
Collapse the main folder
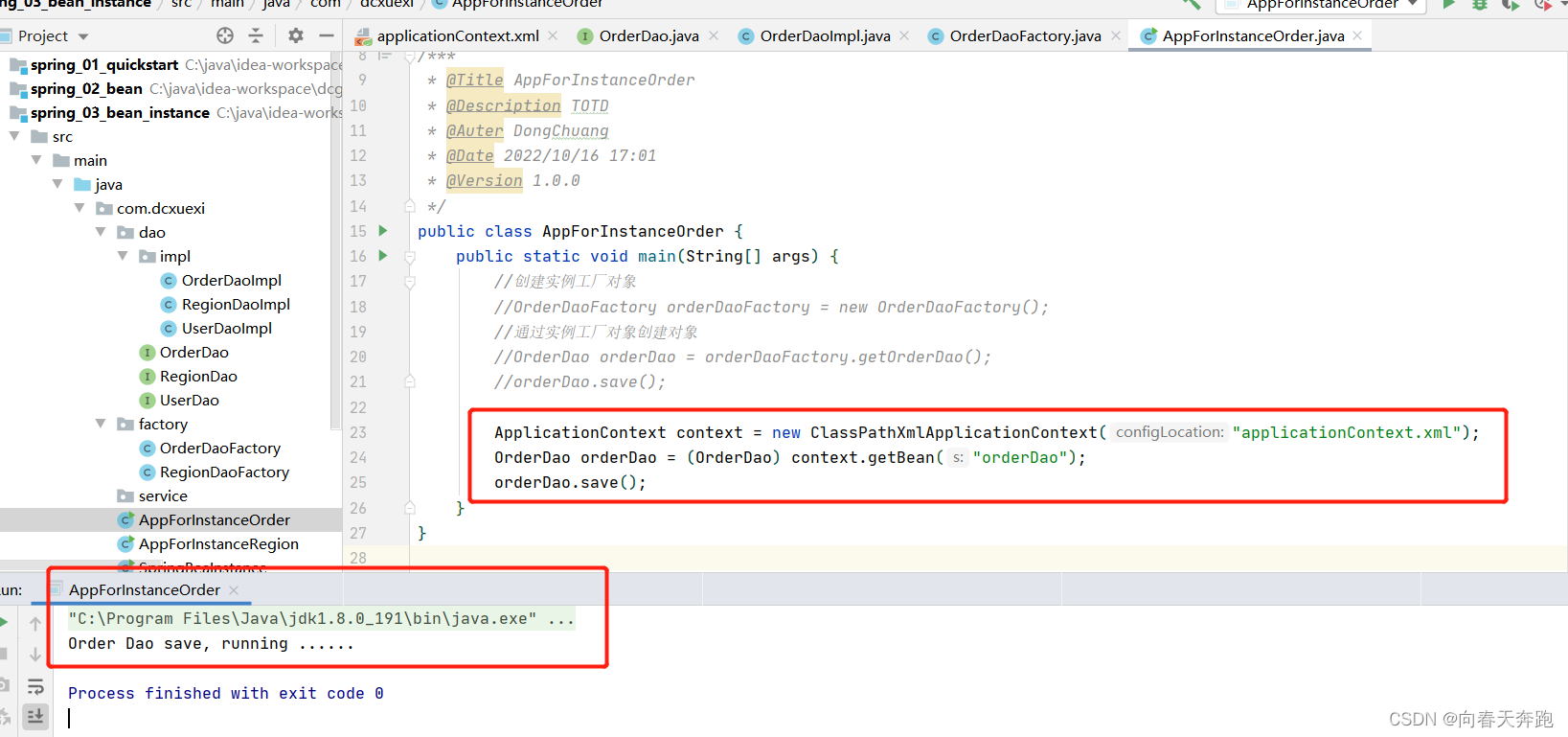pyautogui.click(x=36, y=161)
